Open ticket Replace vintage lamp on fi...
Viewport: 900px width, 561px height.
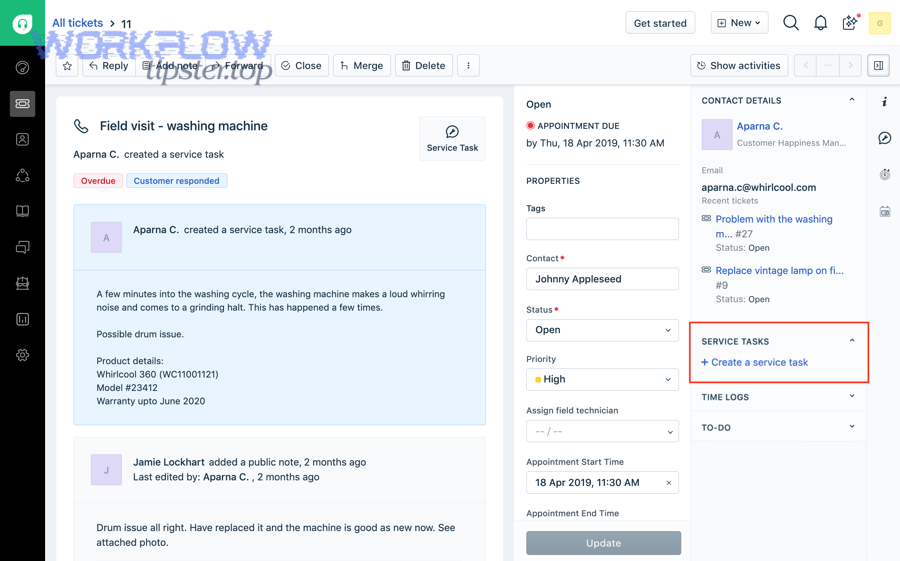[779, 270]
